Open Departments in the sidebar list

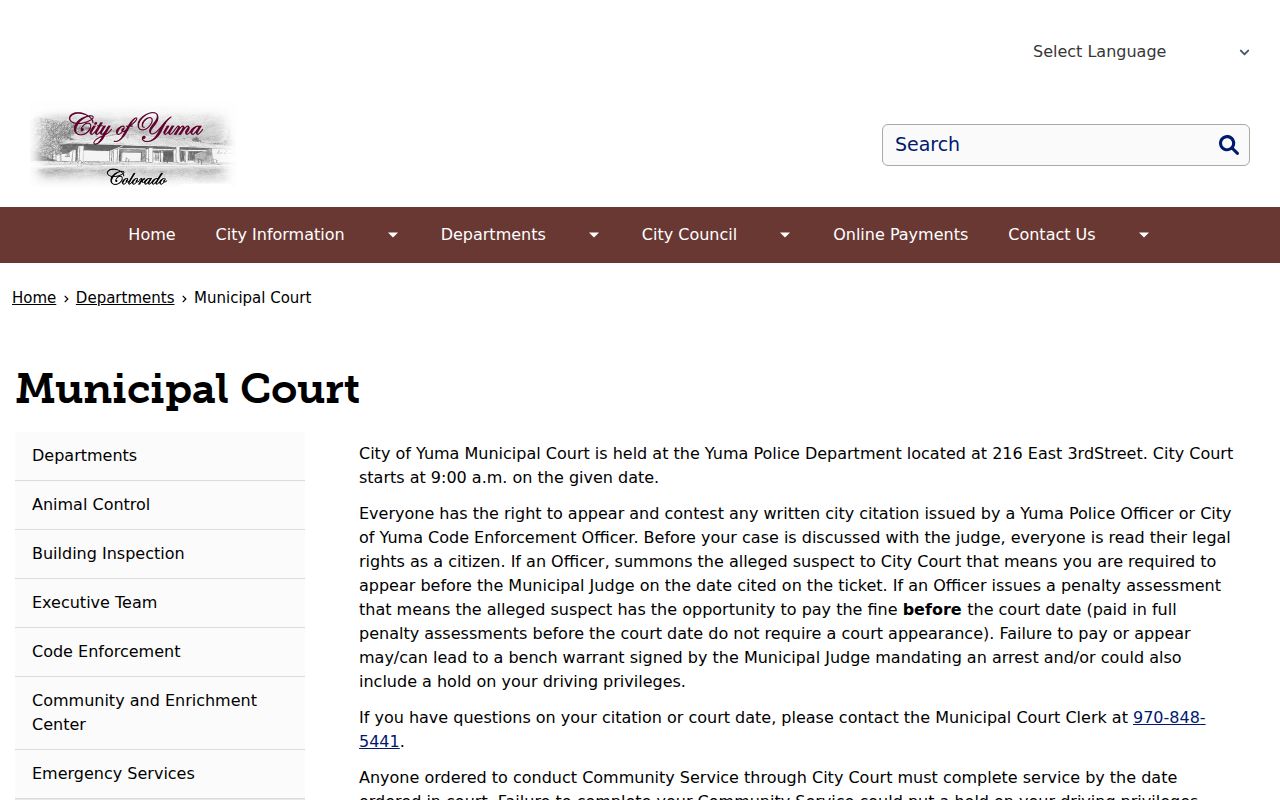160,456
